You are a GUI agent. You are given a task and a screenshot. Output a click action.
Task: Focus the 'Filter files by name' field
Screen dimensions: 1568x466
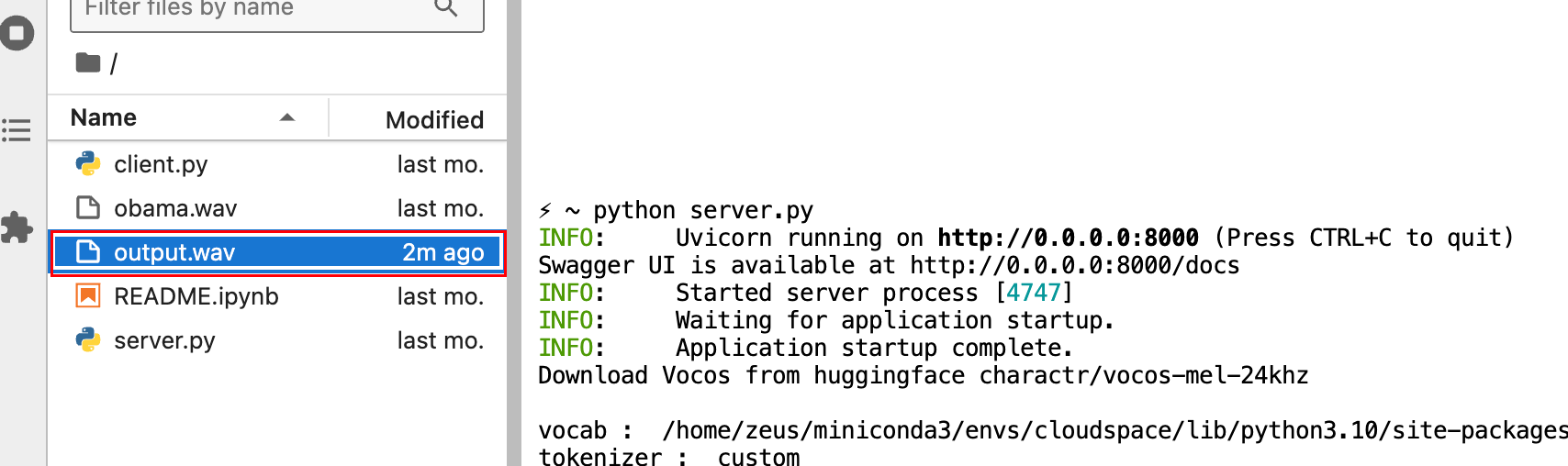click(248, 9)
